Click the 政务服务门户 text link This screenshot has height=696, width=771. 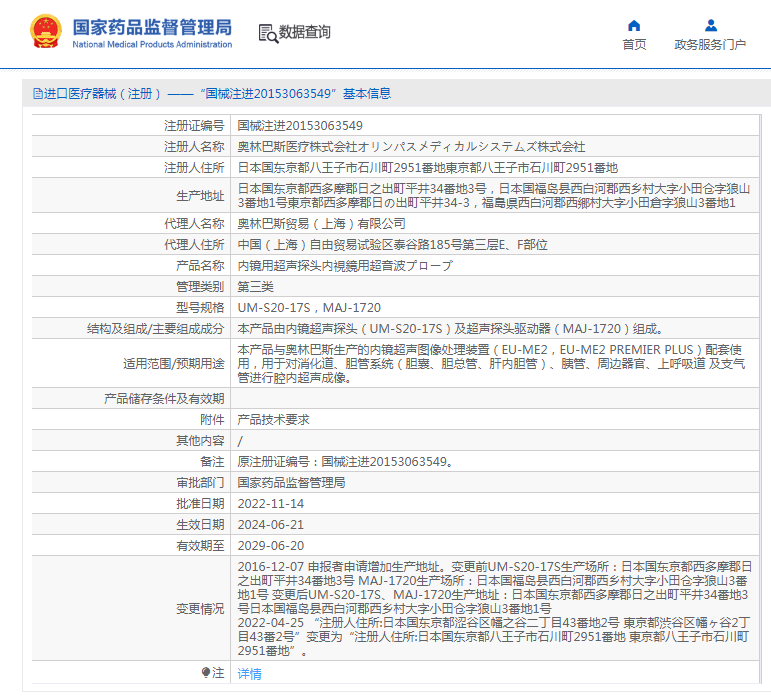click(710, 45)
